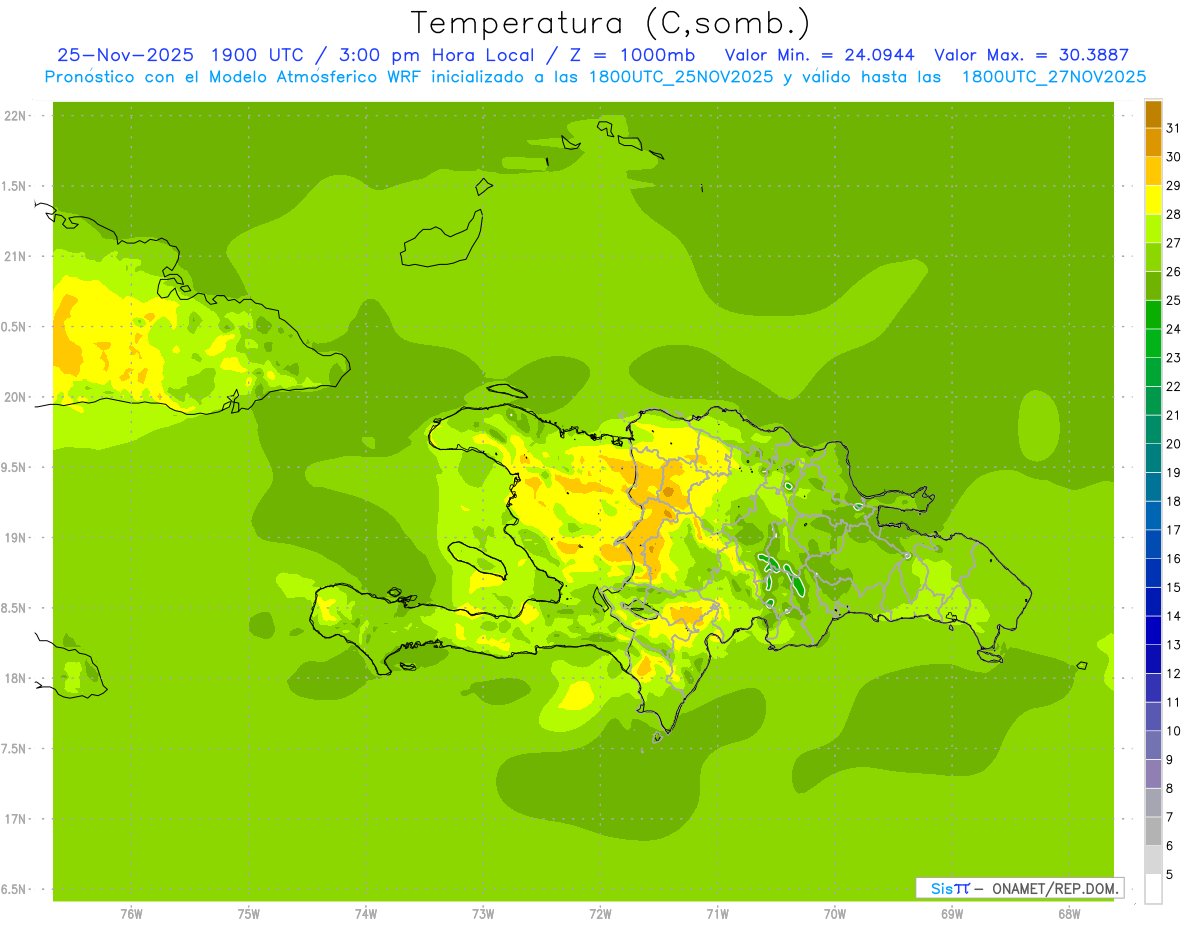1200x927 pixels.
Task: Click the '17N' latitude axis label
Action: 17,820
